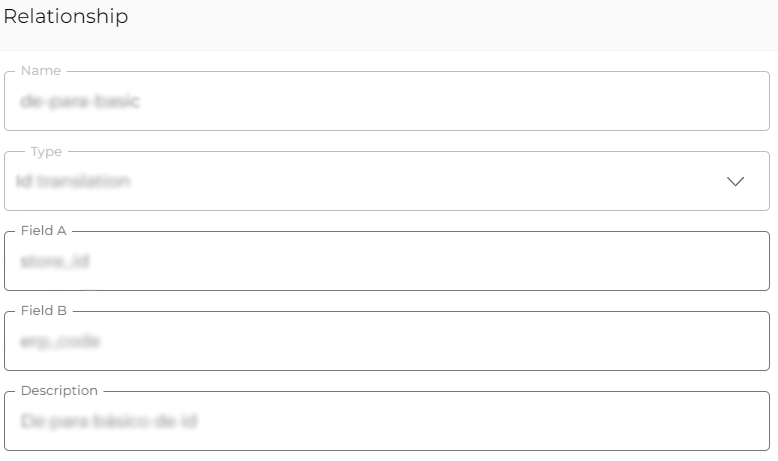Click the Name field label
The height and width of the screenshot is (461, 778).
(x=41, y=71)
